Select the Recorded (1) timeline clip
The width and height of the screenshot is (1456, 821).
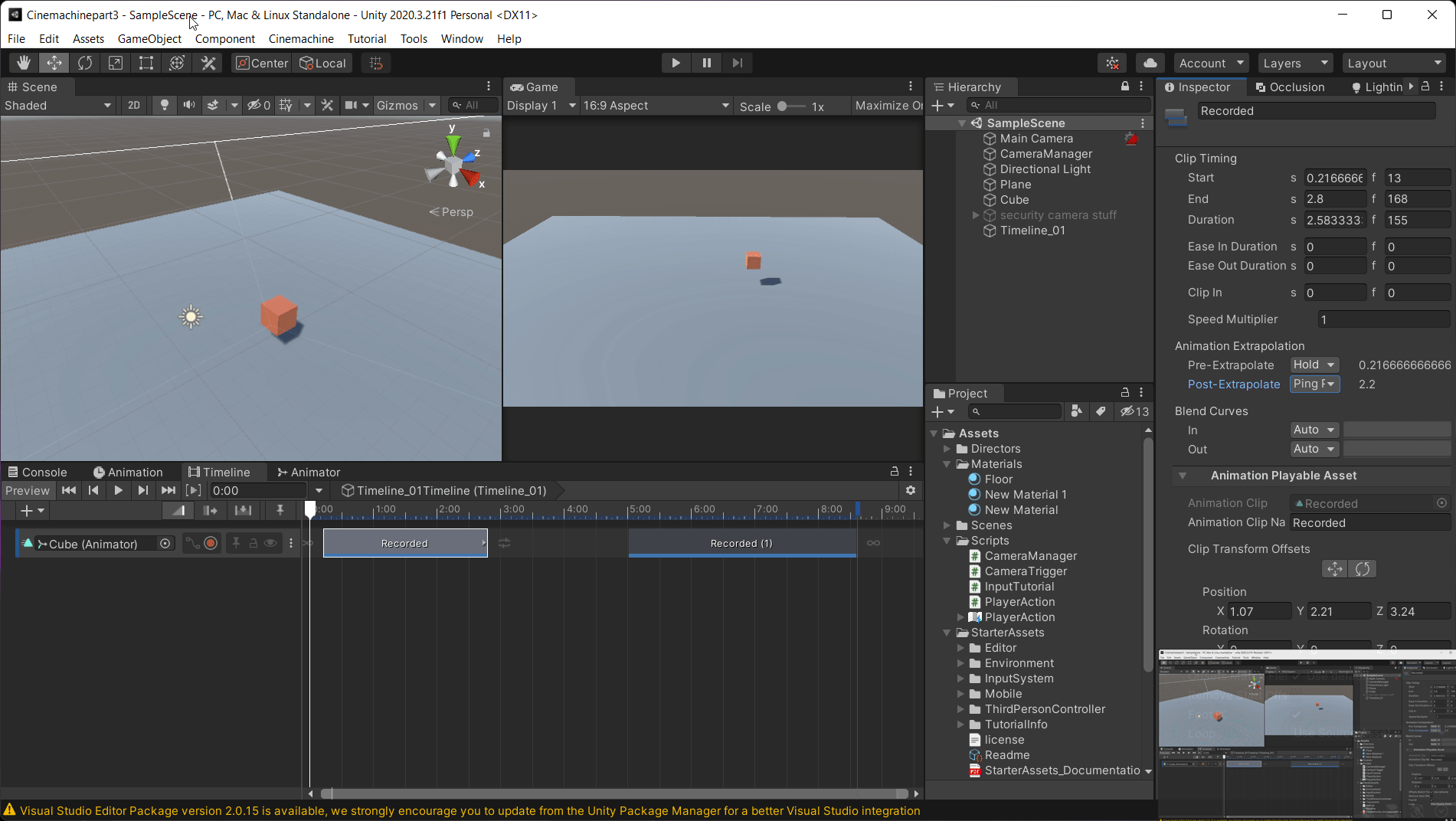742,543
